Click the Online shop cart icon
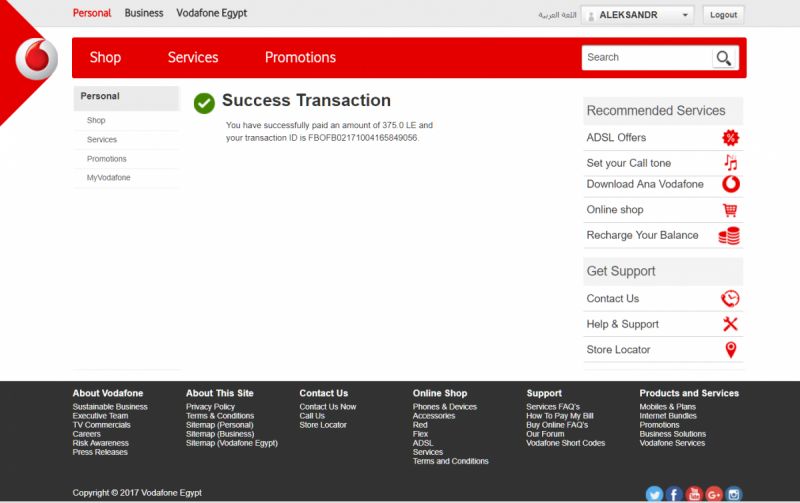 730,210
